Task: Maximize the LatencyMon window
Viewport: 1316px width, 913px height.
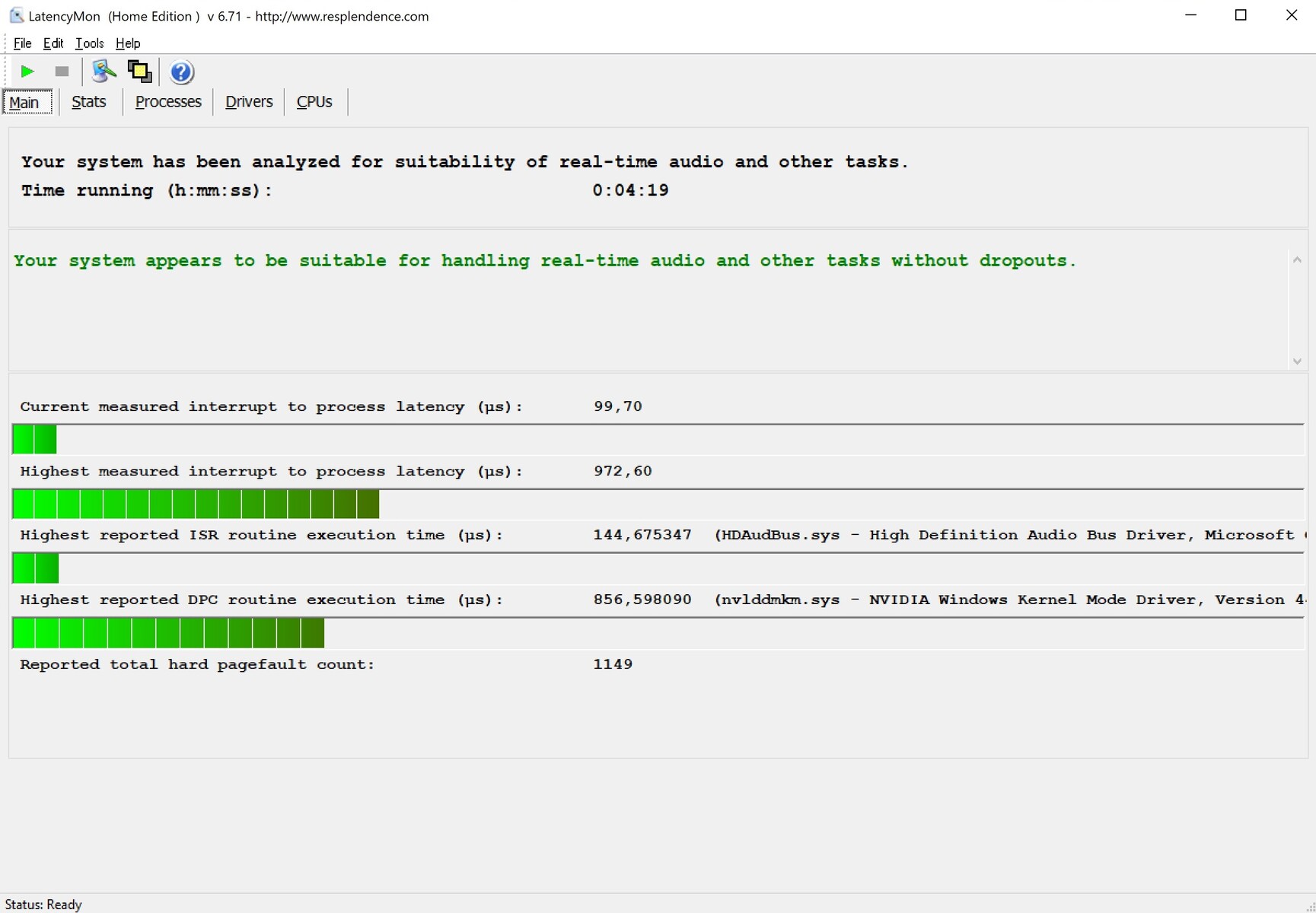Action: tap(1241, 16)
